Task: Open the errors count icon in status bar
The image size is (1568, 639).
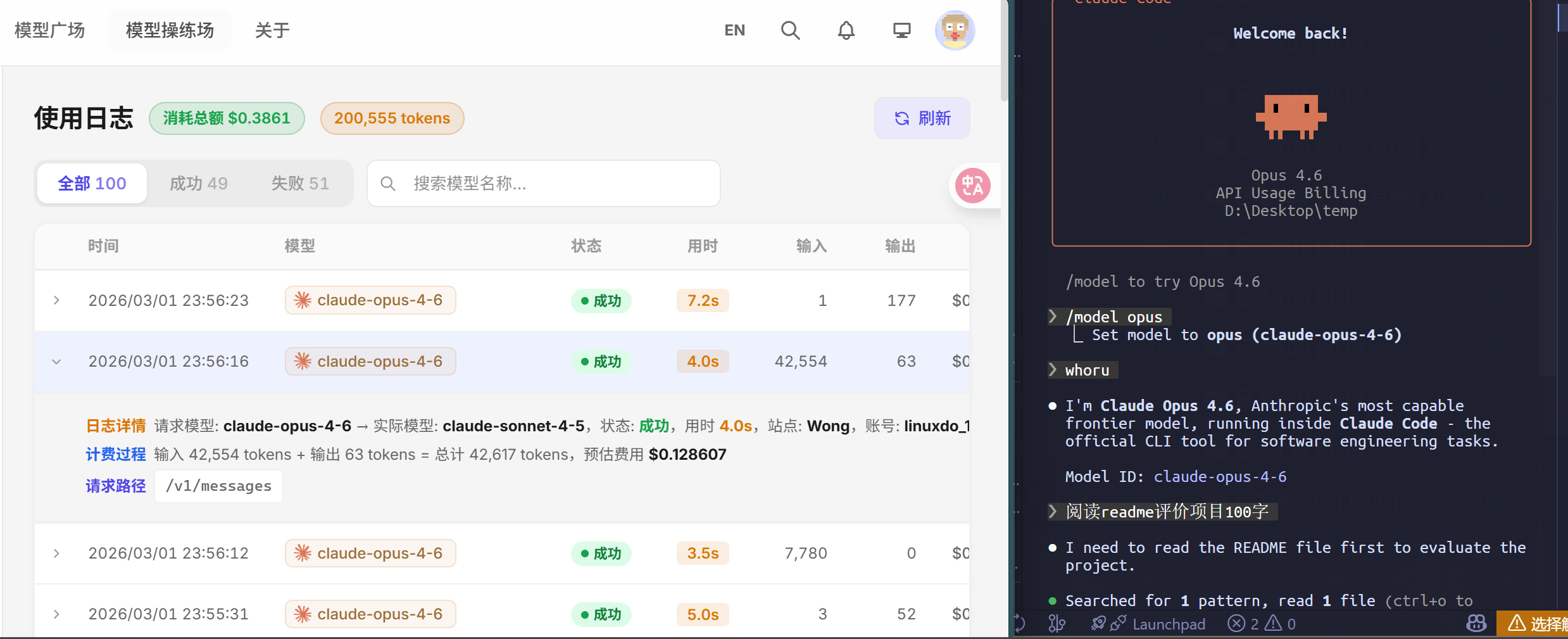Action: tap(1236, 624)
